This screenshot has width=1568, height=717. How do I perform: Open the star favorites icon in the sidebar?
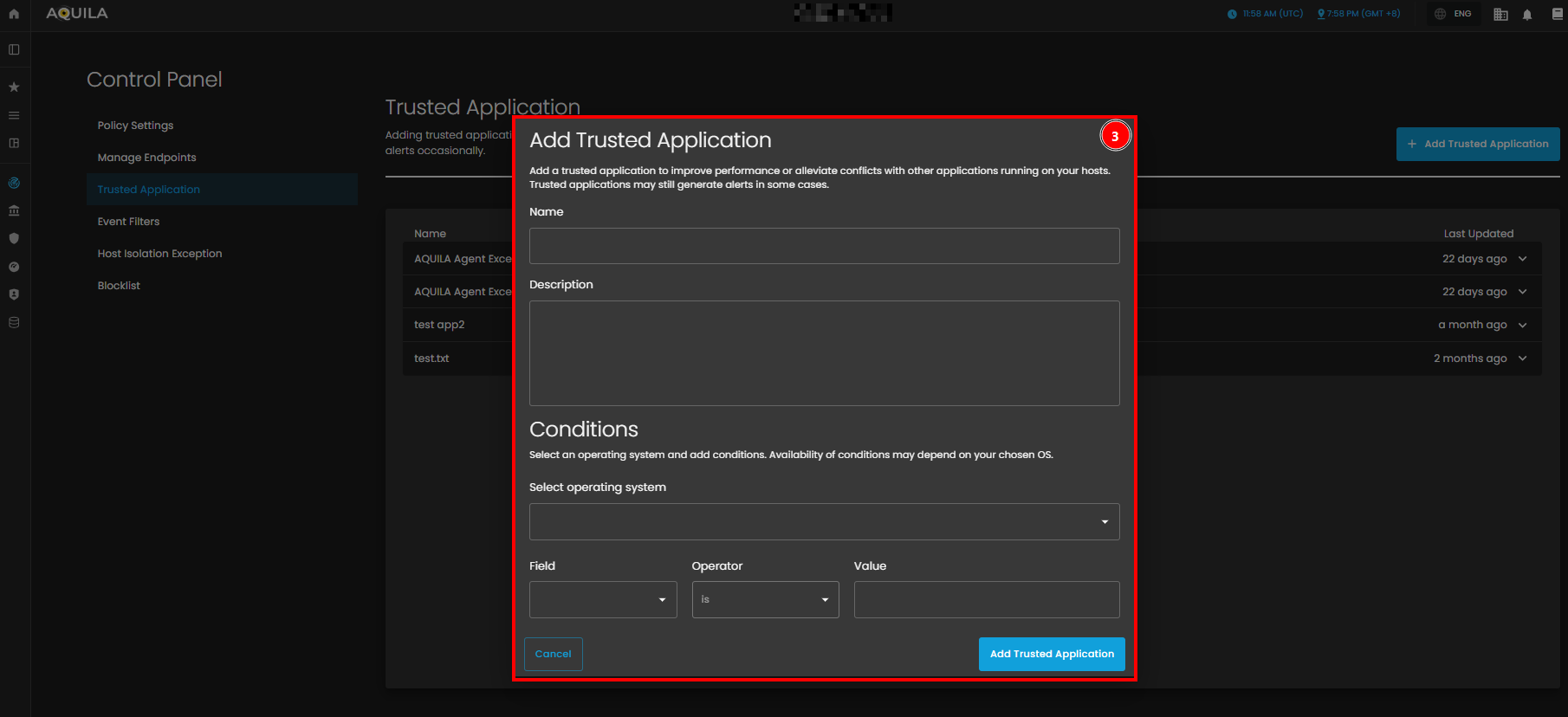point(14,87)
